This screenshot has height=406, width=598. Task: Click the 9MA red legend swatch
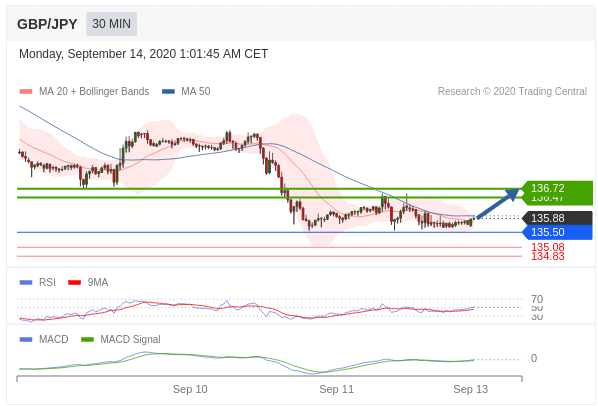click(x=74, y=282)
